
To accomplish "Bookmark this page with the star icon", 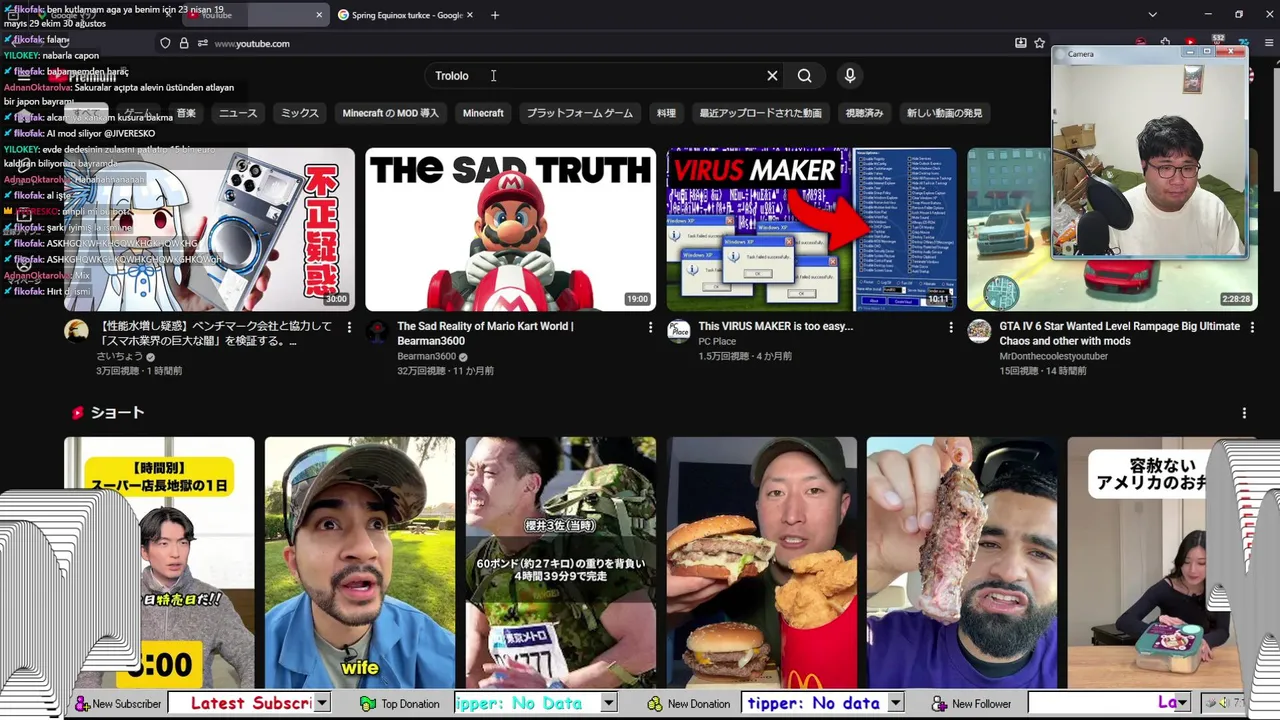I will click(1040, 43).
